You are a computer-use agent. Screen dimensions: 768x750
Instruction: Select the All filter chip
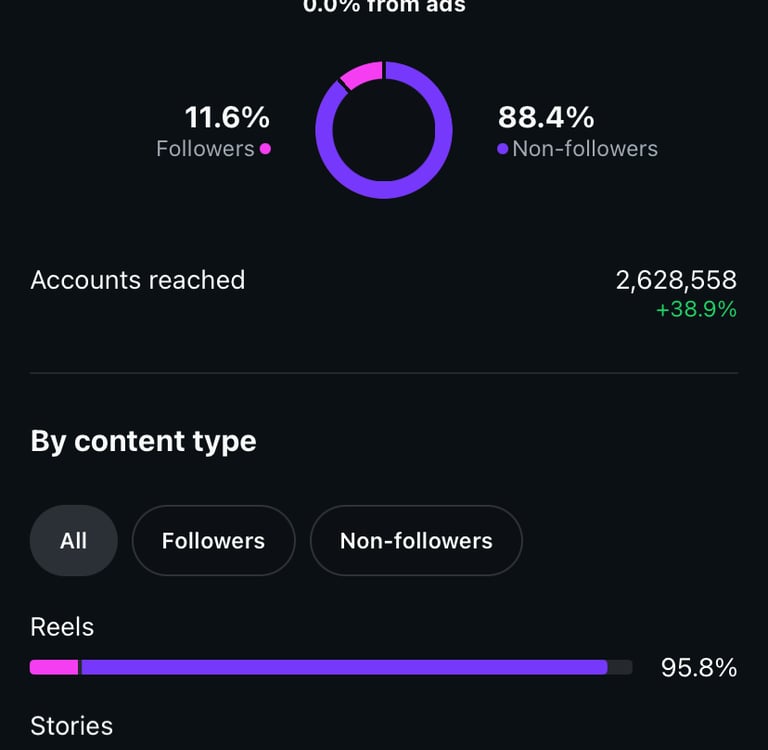pos(74,541)
